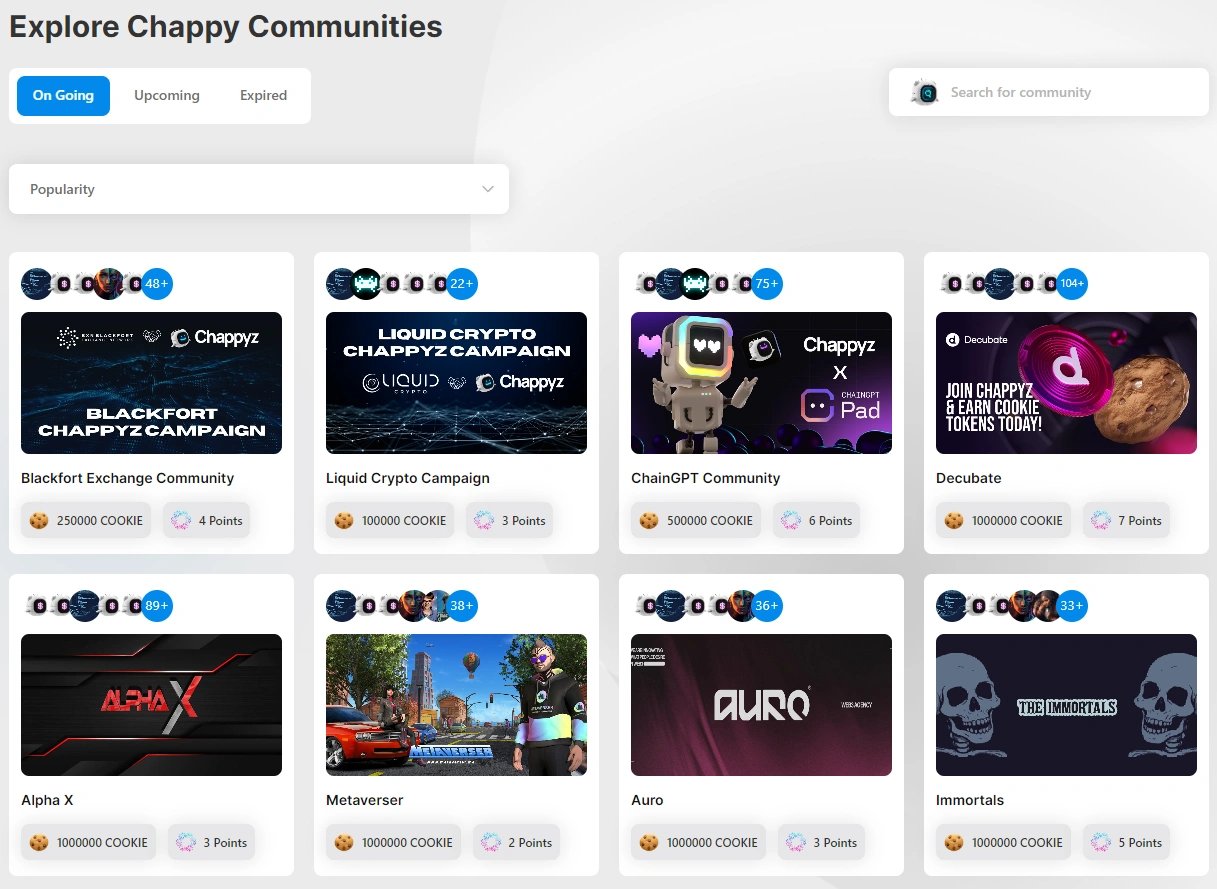Open the Decubate cookie banner image
1217x889 pixels.
[1066, 383]
